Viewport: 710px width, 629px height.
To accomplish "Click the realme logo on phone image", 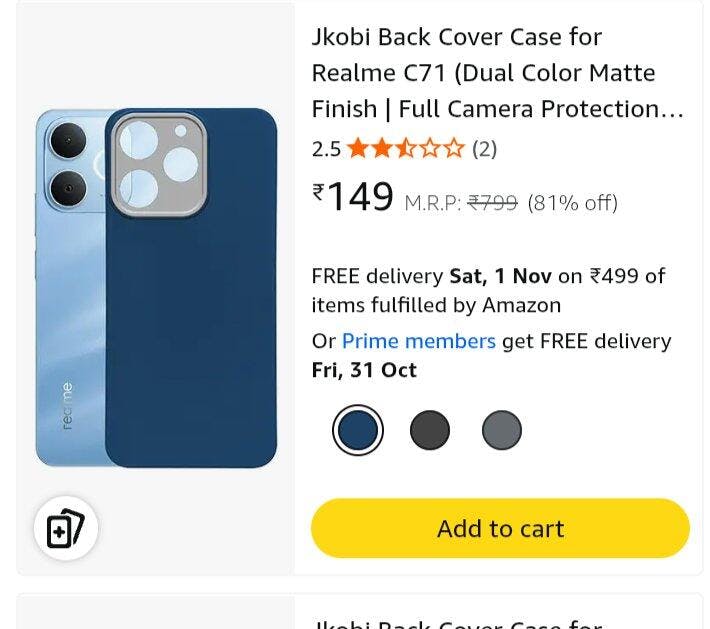I will click(x=67, y=406).
